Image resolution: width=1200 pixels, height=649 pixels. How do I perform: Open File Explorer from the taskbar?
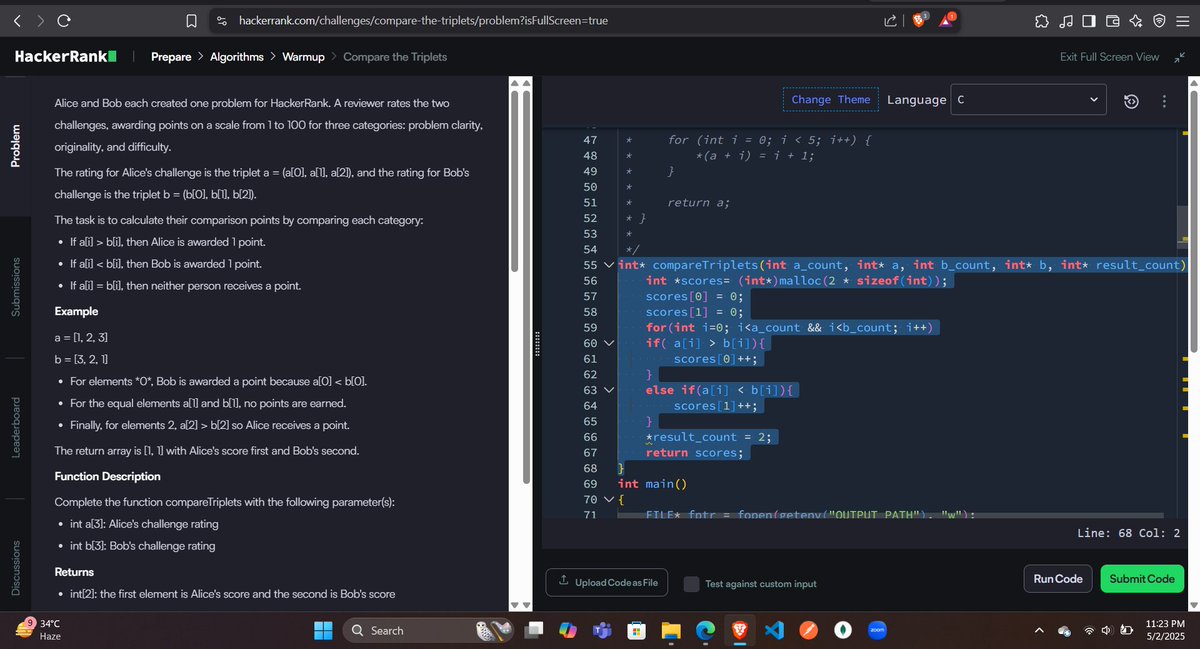671,630
